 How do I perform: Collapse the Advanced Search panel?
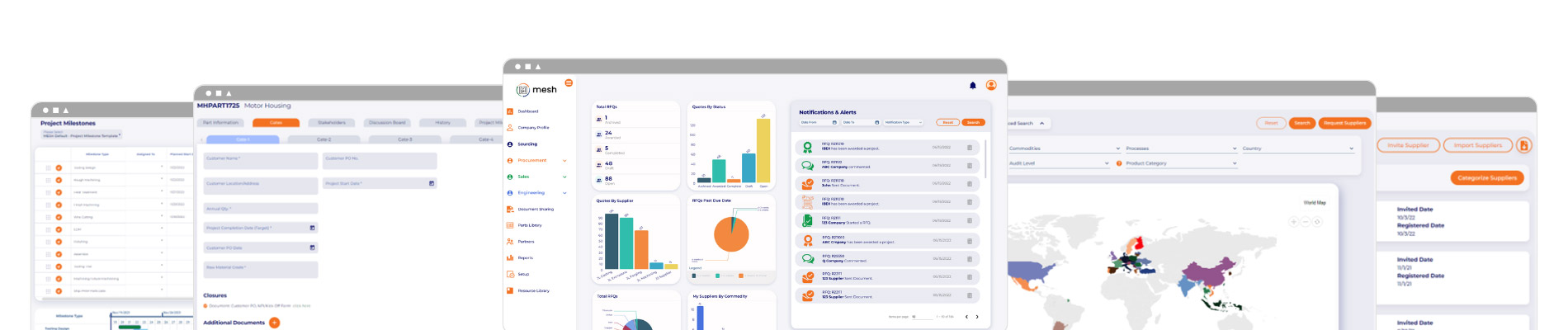(x=1042, y=123)
